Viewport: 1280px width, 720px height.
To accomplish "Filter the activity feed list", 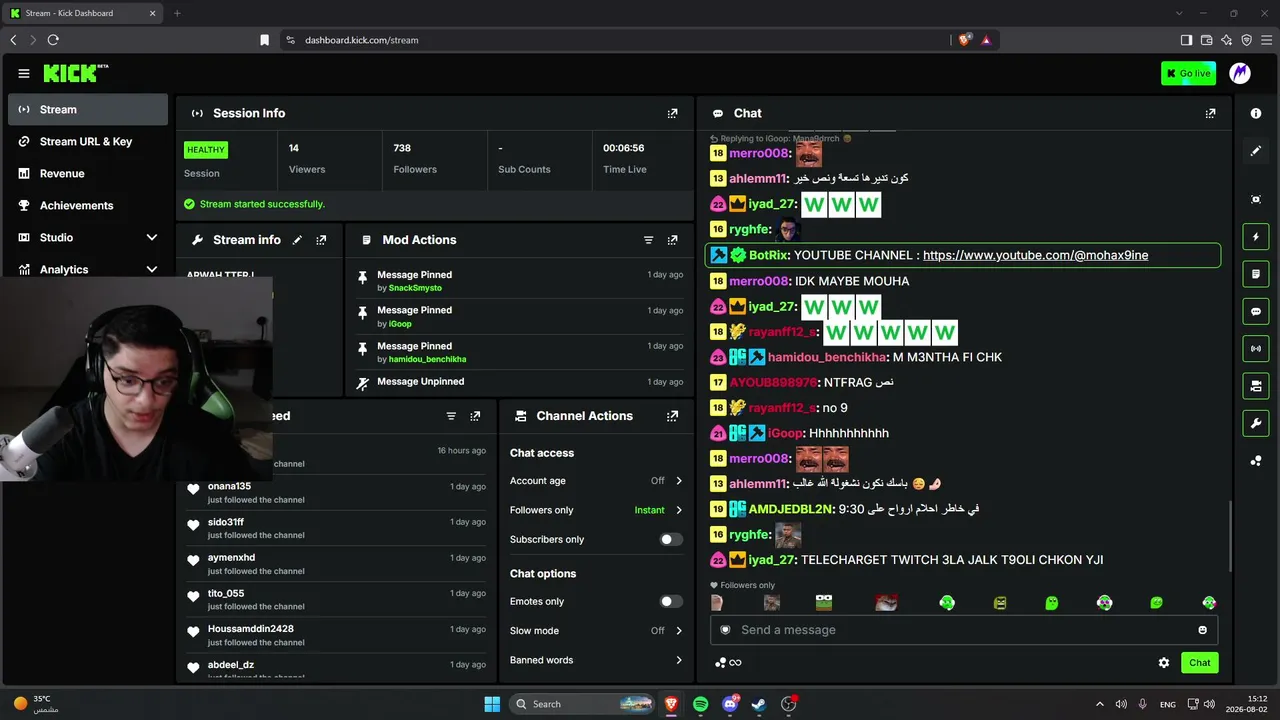I will click(451, 416).
